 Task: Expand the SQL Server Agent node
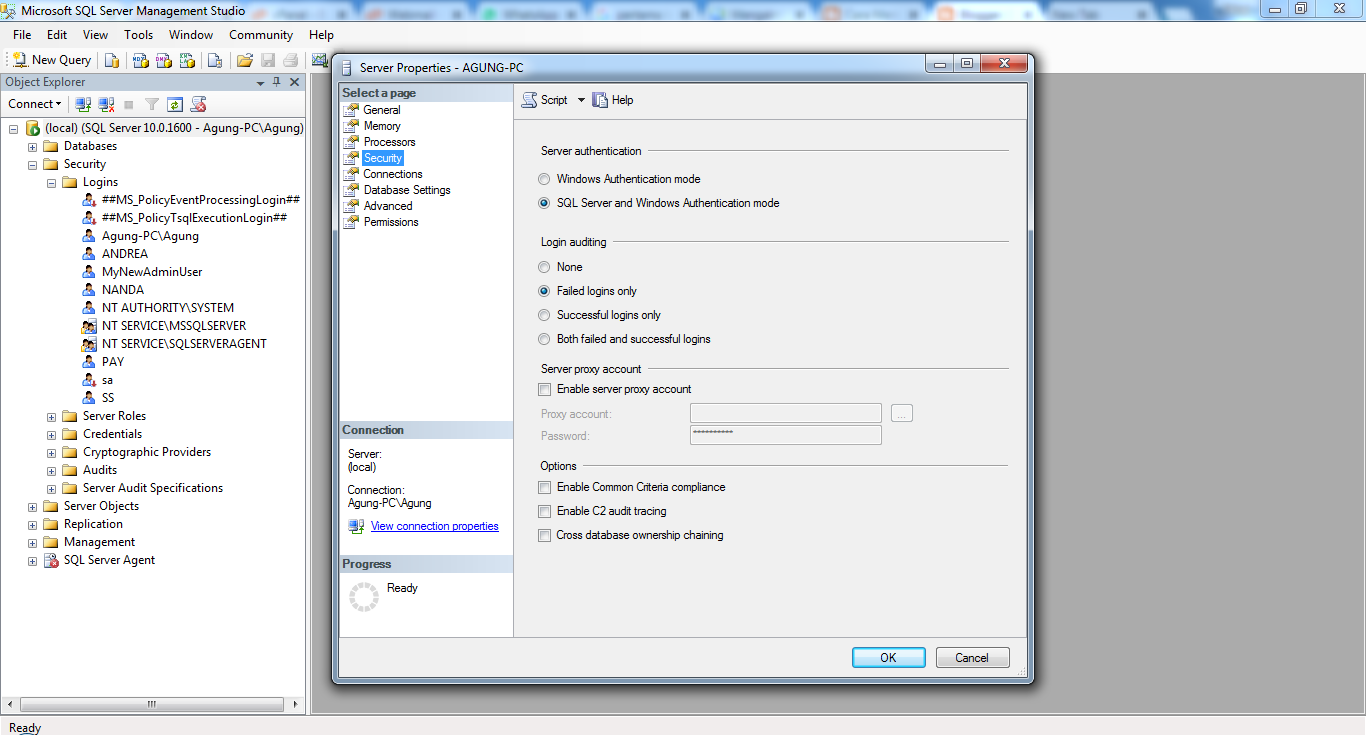(33, 560)
